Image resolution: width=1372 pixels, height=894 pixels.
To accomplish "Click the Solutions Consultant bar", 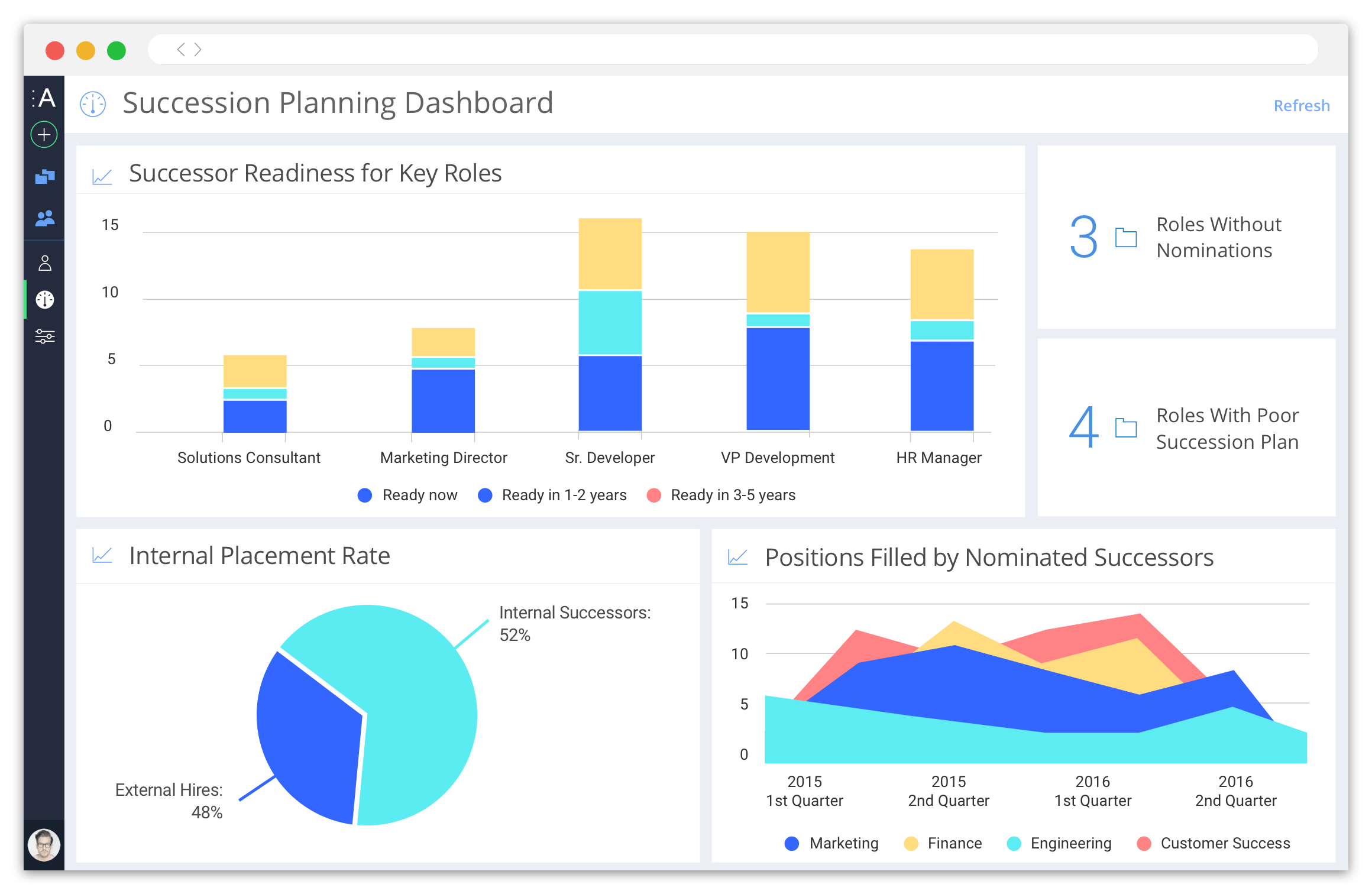I will pos(255,393).
